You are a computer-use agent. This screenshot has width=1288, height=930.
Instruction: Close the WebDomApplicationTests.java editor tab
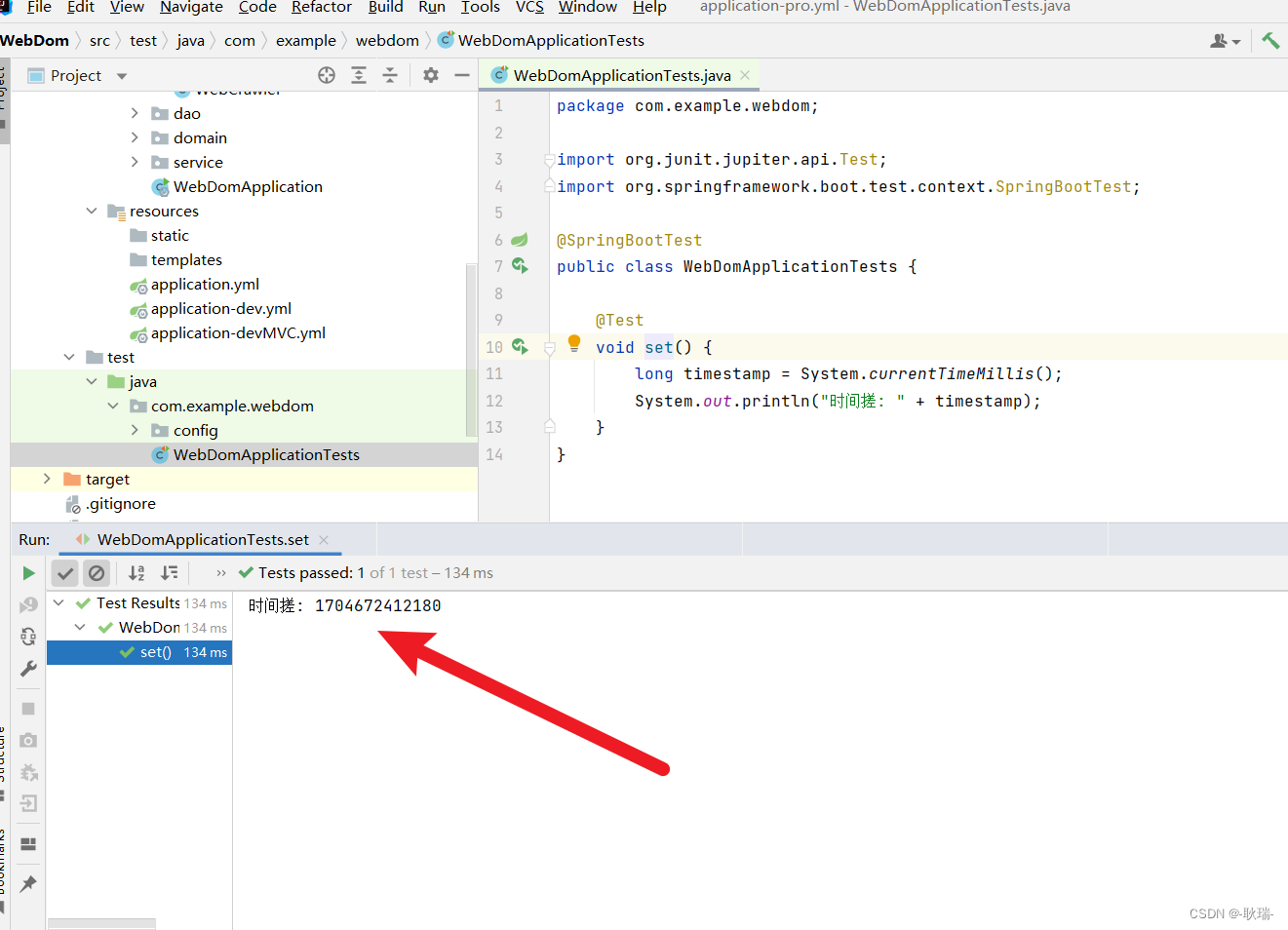point(745,75)
